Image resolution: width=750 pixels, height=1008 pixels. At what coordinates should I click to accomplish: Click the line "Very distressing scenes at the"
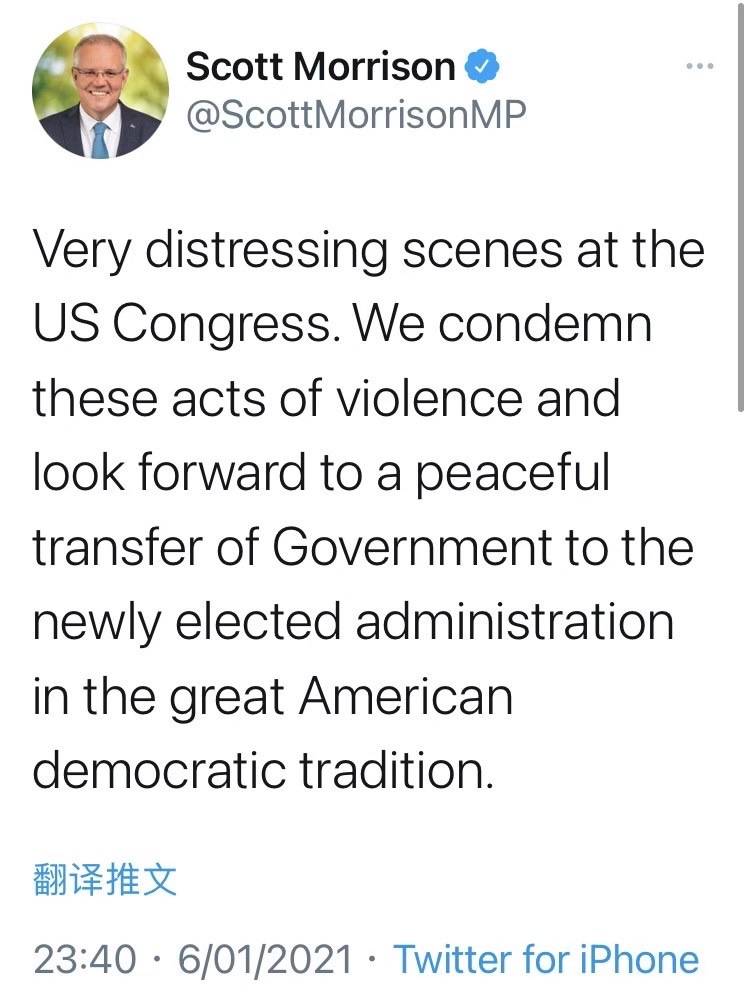[368, 250]
